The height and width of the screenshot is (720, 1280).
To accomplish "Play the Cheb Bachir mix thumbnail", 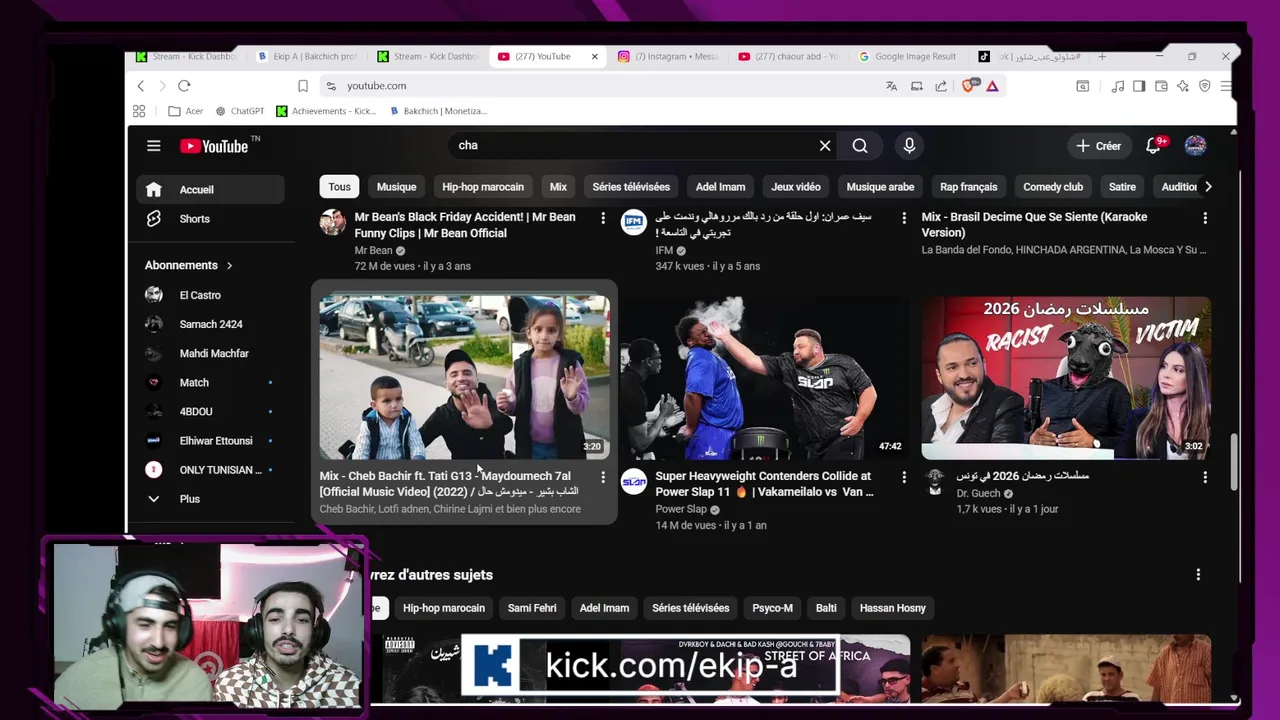I will [464, 377].
